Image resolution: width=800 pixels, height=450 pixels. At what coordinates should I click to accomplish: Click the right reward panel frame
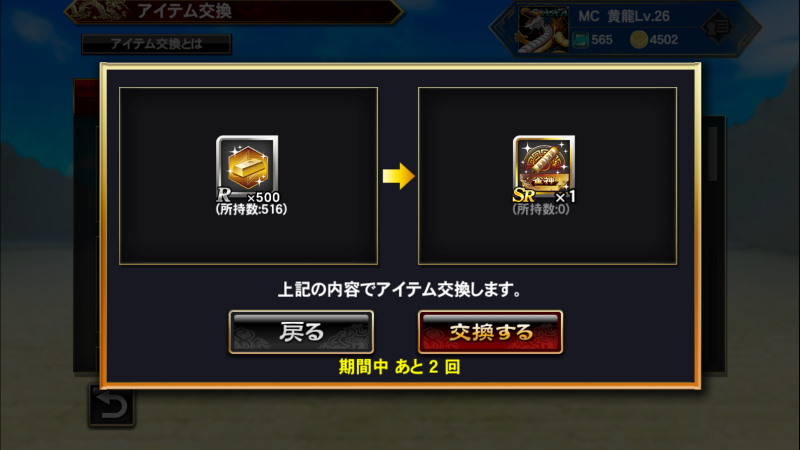point(547,176)
